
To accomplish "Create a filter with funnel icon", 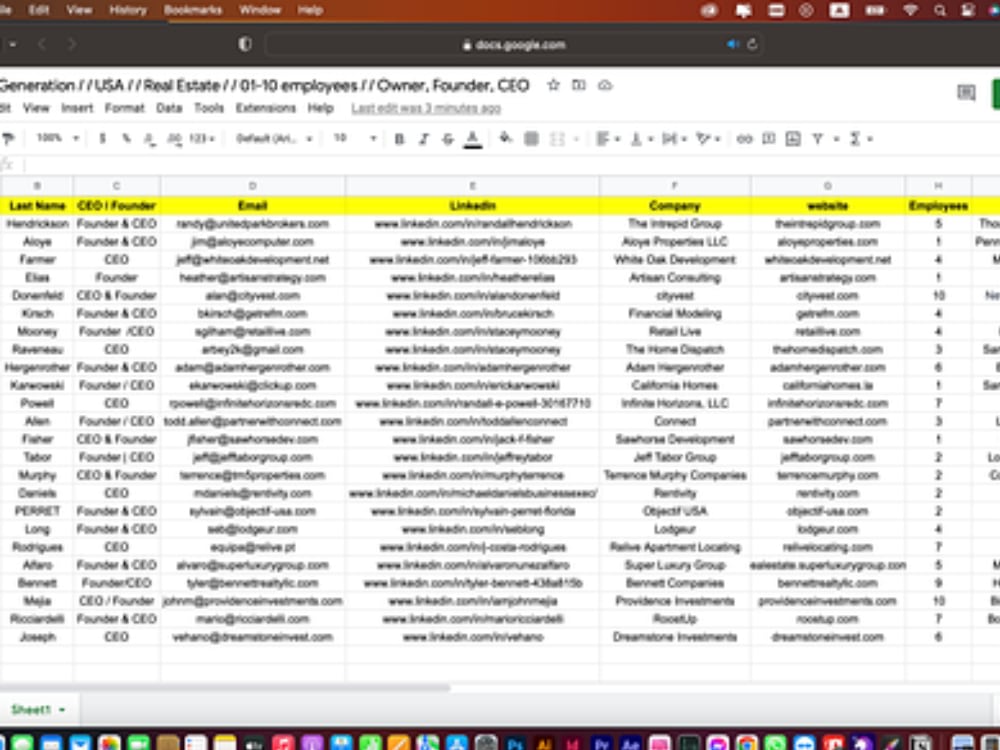I will pos(817,138).
